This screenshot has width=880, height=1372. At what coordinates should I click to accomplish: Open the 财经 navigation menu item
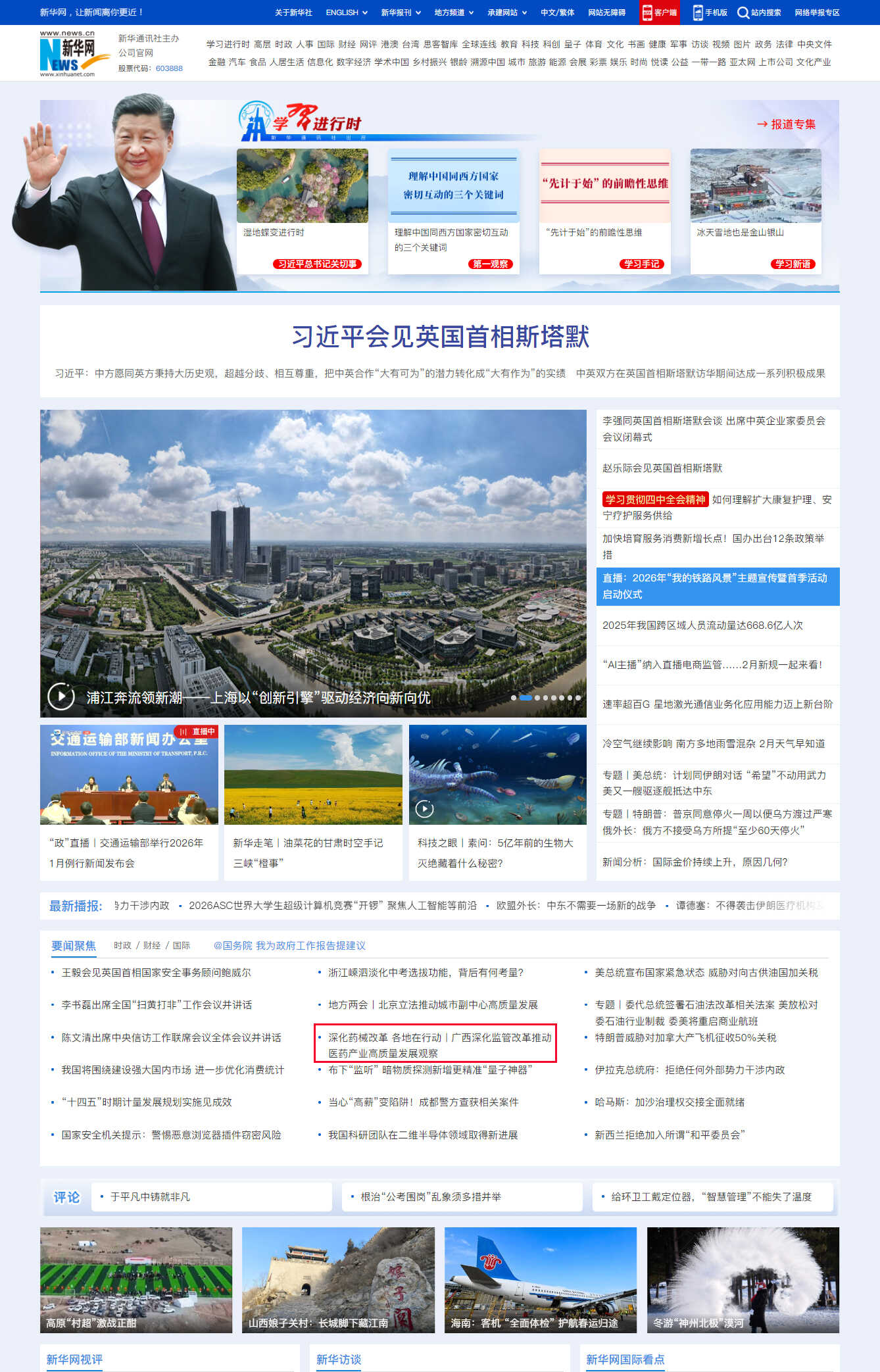tap(347, 44)
